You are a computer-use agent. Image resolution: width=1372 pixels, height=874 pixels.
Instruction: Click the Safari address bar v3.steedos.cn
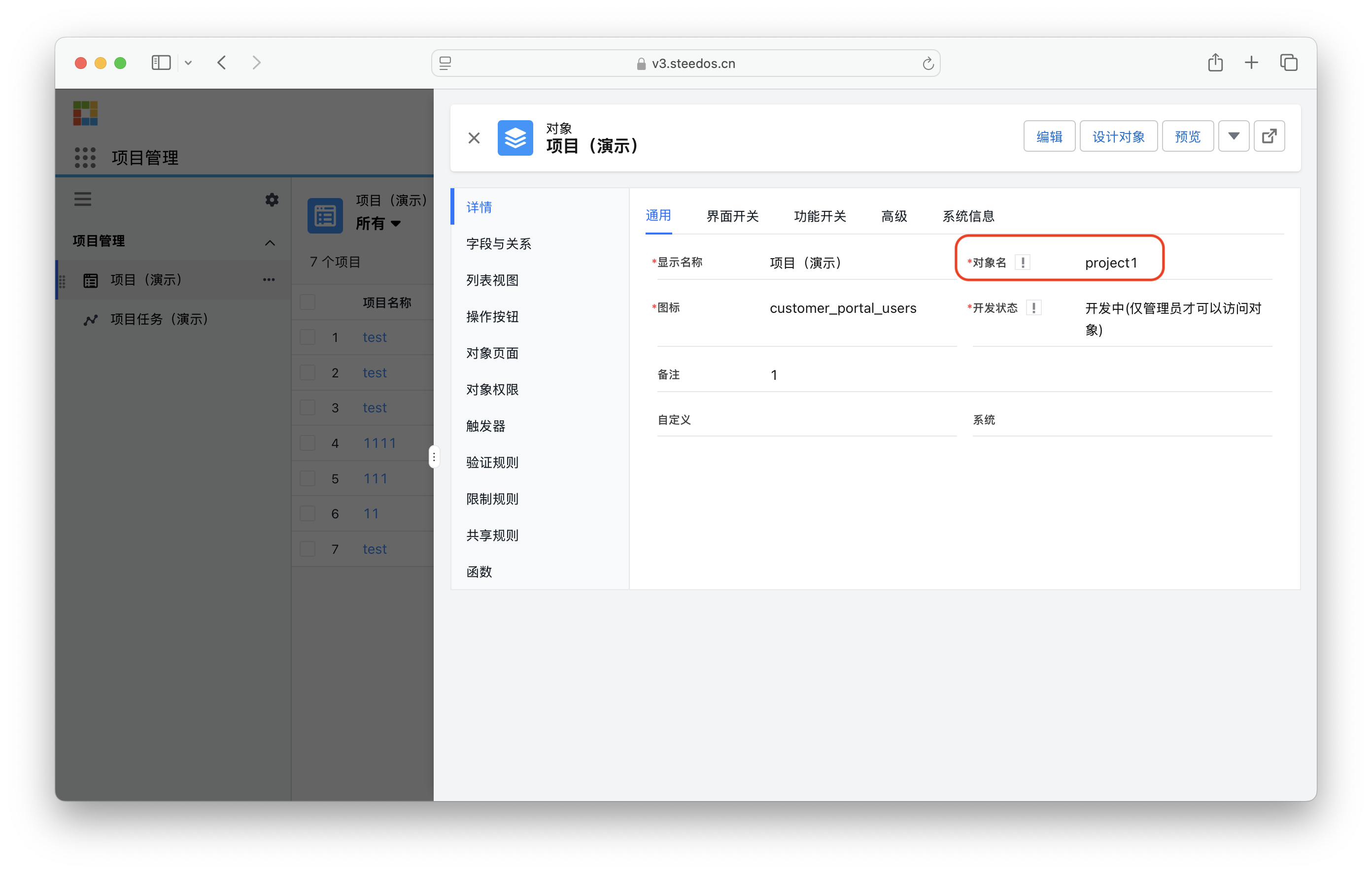[x=686, y=63]
